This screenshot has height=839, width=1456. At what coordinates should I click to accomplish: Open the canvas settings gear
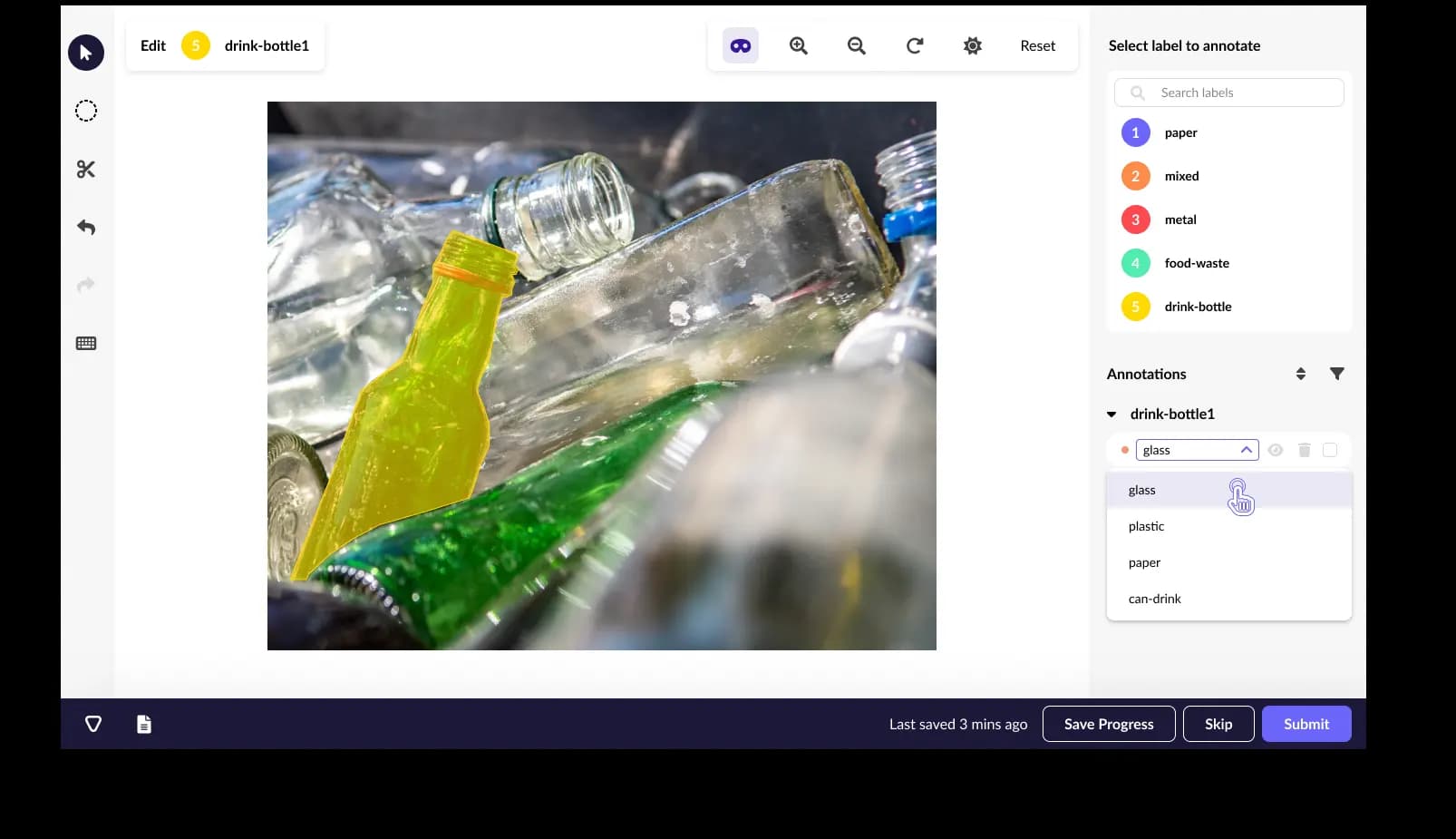point(971,45)
